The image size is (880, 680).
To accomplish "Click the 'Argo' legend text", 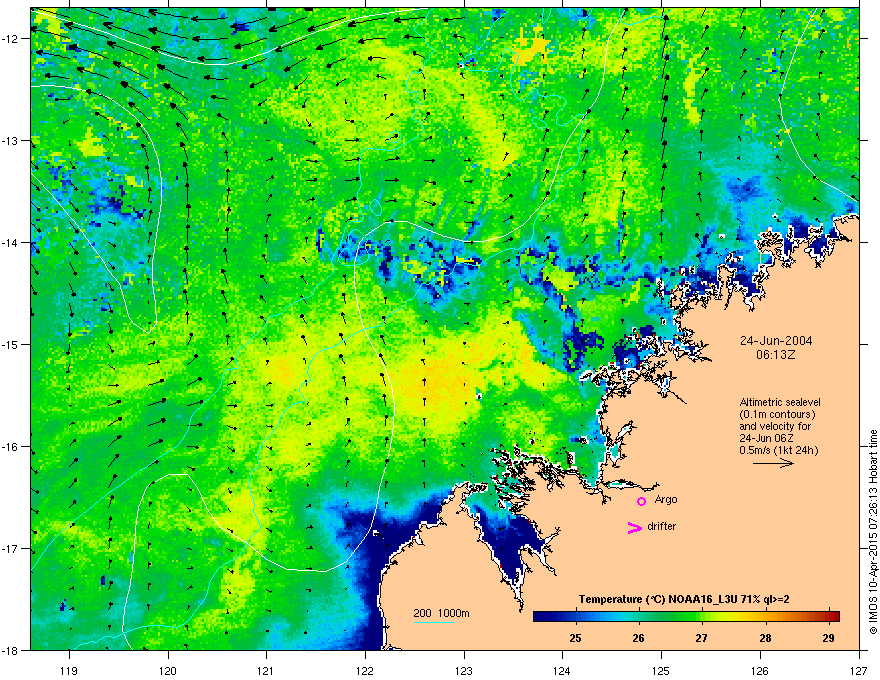I will [x=666, y=499].
